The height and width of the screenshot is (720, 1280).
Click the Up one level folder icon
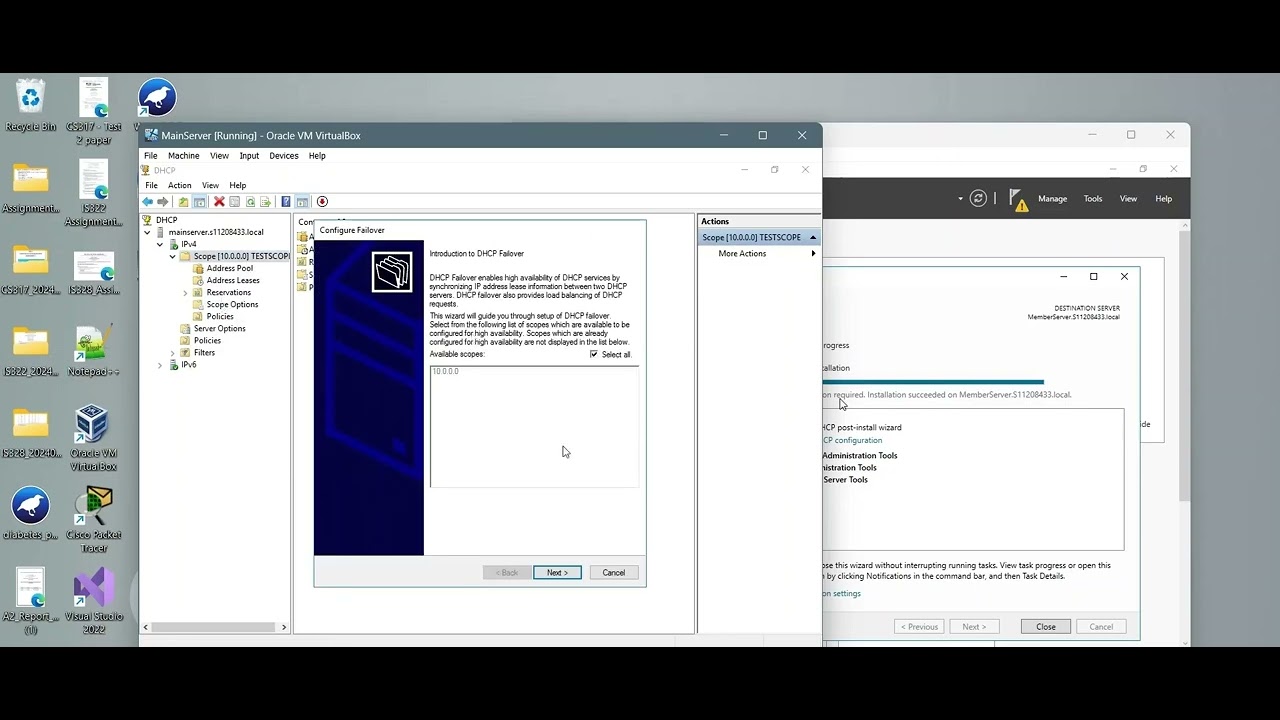[183, 202]
